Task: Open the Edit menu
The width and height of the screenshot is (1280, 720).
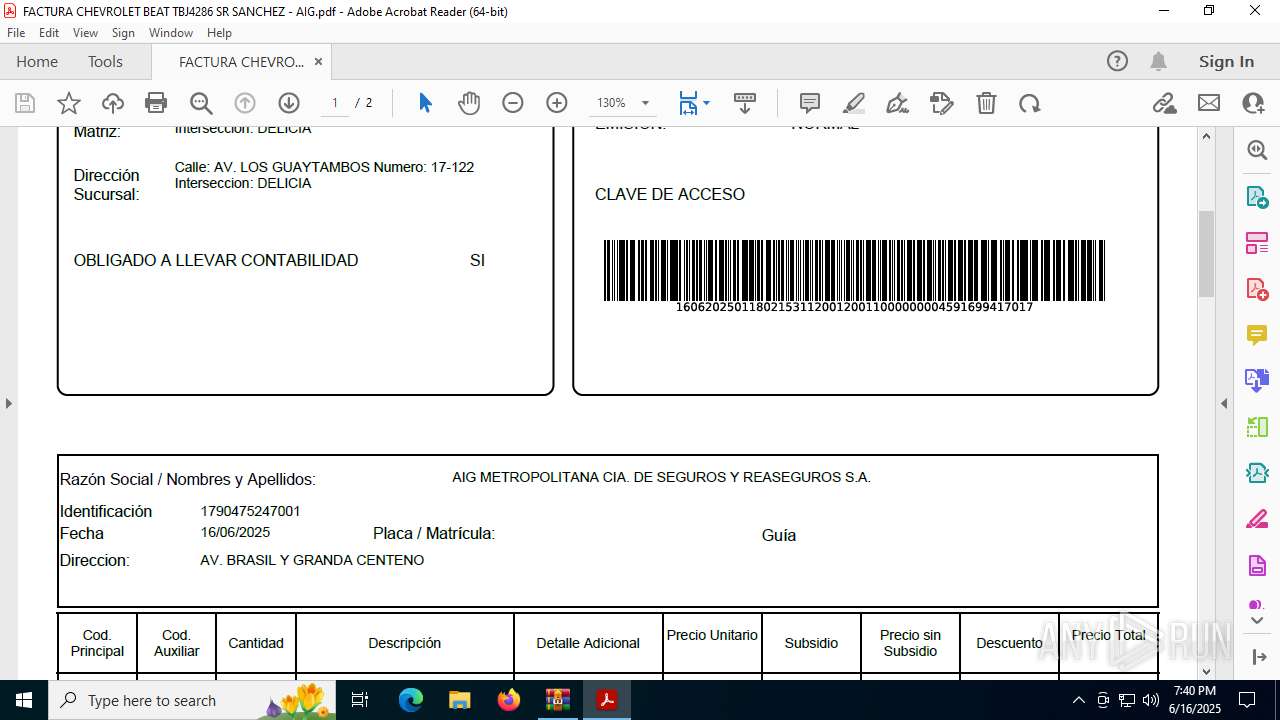Action: click(49, 33)
